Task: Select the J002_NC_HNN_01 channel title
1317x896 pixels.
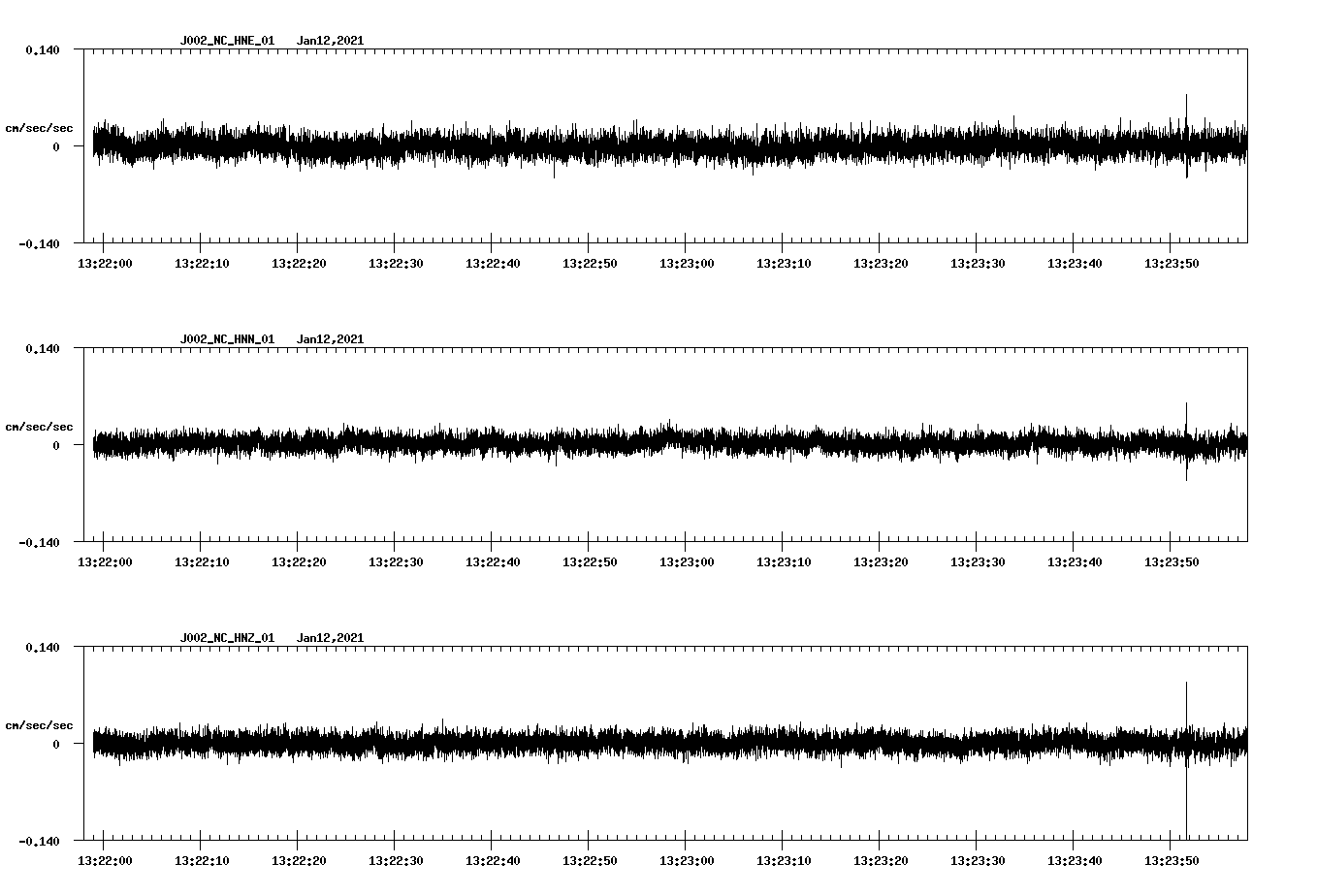Action: 226,338
